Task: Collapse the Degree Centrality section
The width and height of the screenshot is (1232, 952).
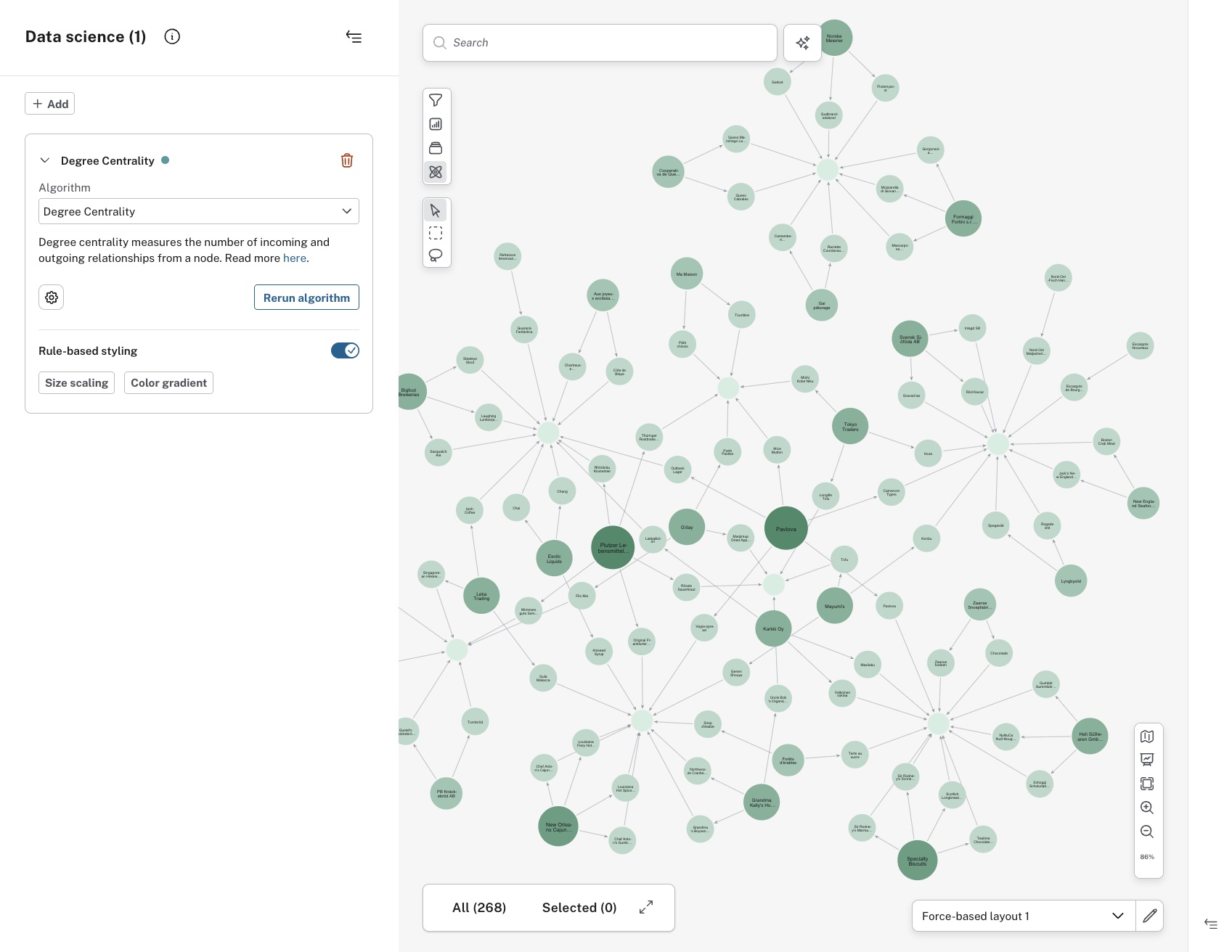Action: pos(45,160)
